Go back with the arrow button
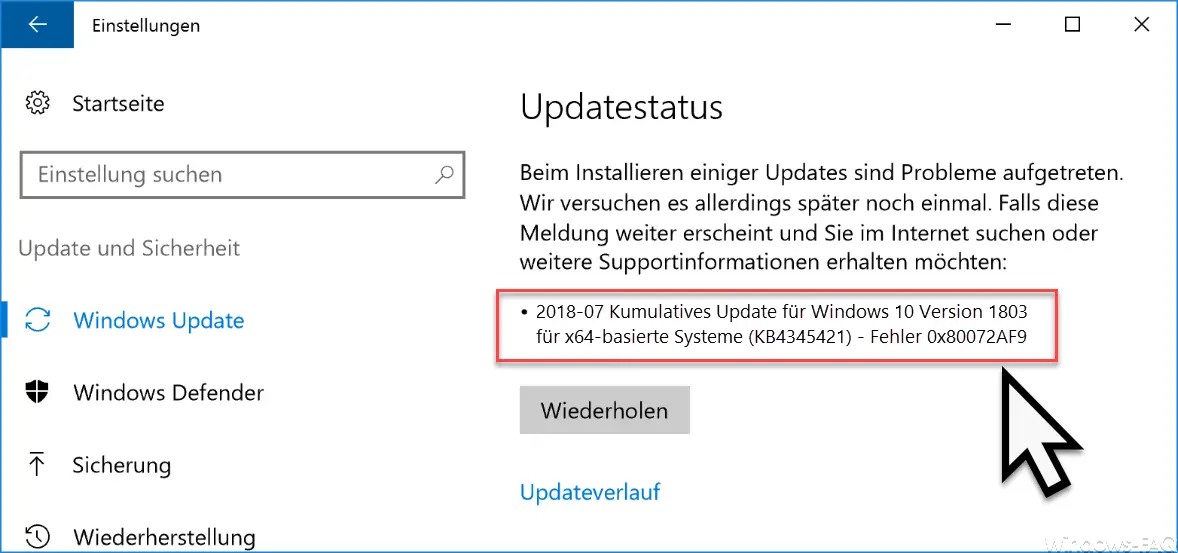 [38, 25]
